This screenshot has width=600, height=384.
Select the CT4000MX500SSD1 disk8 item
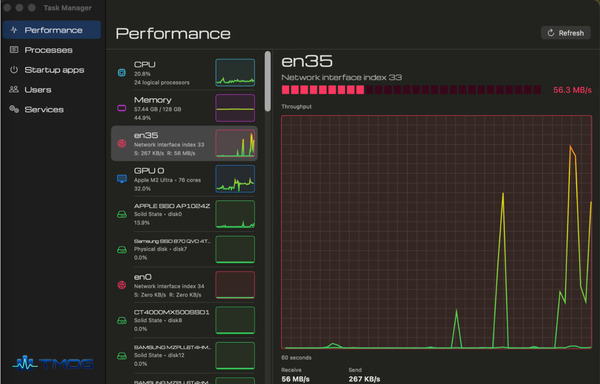tap(184, 321)
